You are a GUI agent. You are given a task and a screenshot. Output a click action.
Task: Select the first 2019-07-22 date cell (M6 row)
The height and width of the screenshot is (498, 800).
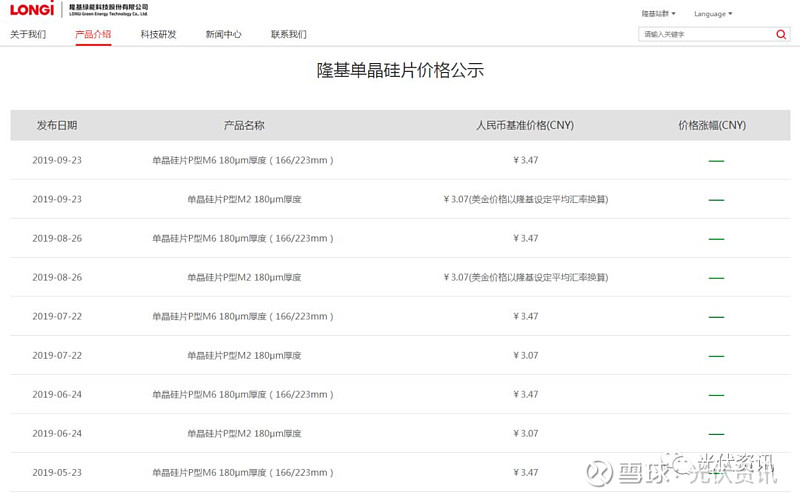pos(57,316)
